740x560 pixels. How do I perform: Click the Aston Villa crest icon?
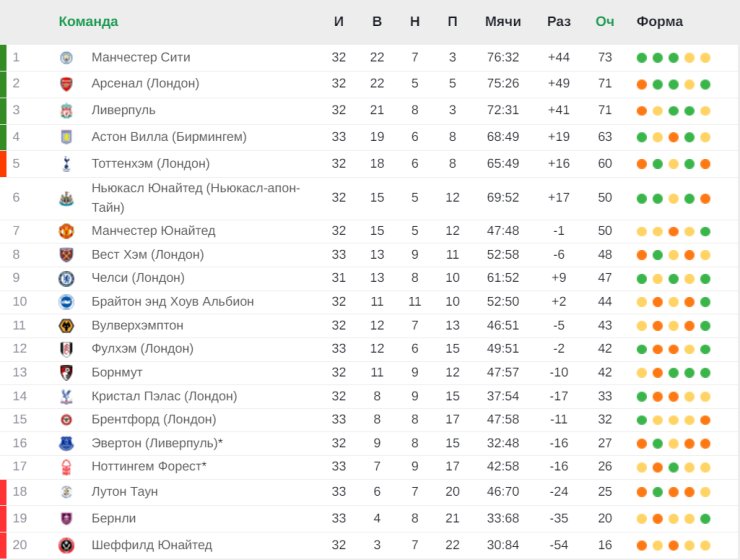pos(66,137)
